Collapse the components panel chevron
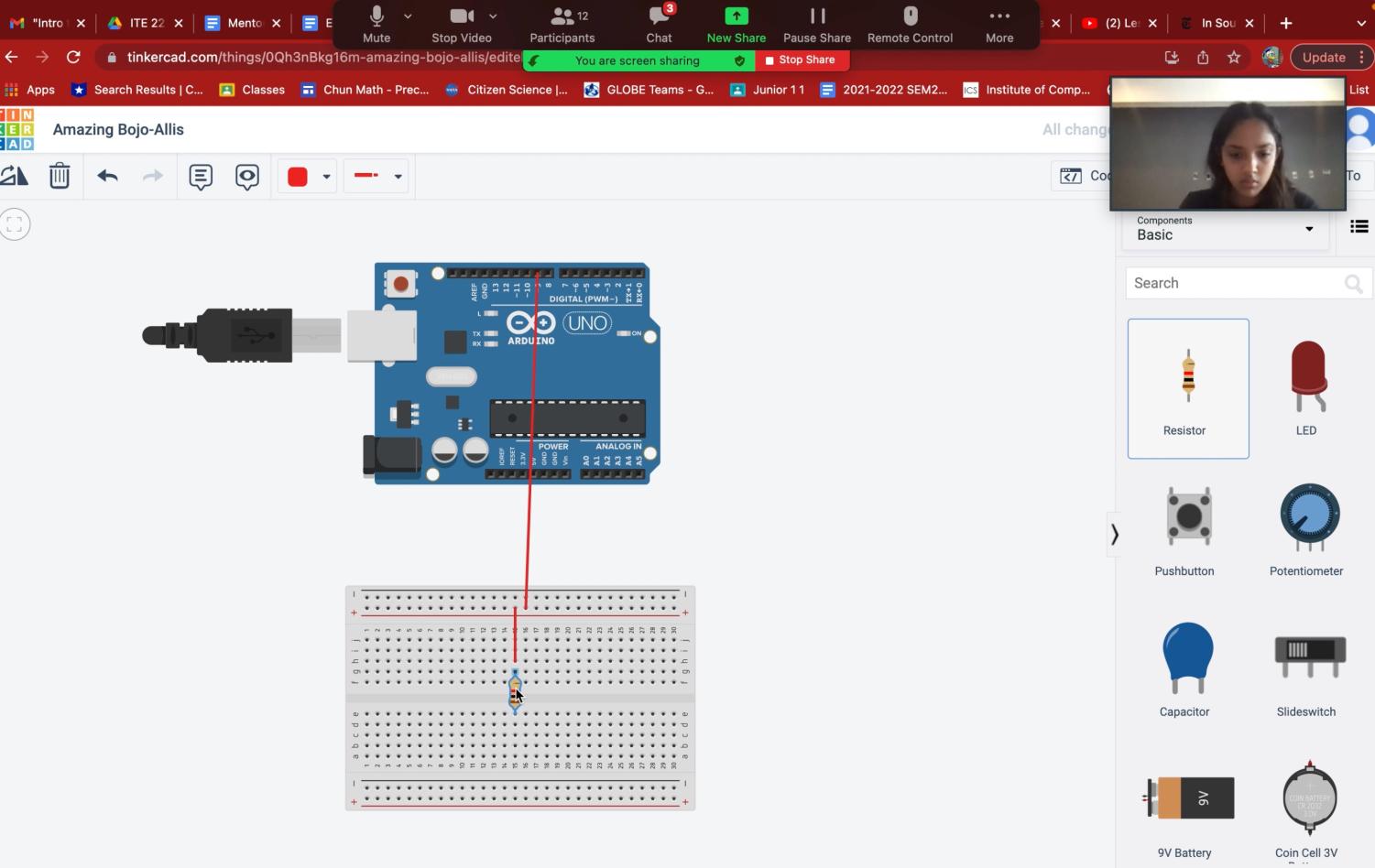The image size is (1375, 868). (1114, 535)
